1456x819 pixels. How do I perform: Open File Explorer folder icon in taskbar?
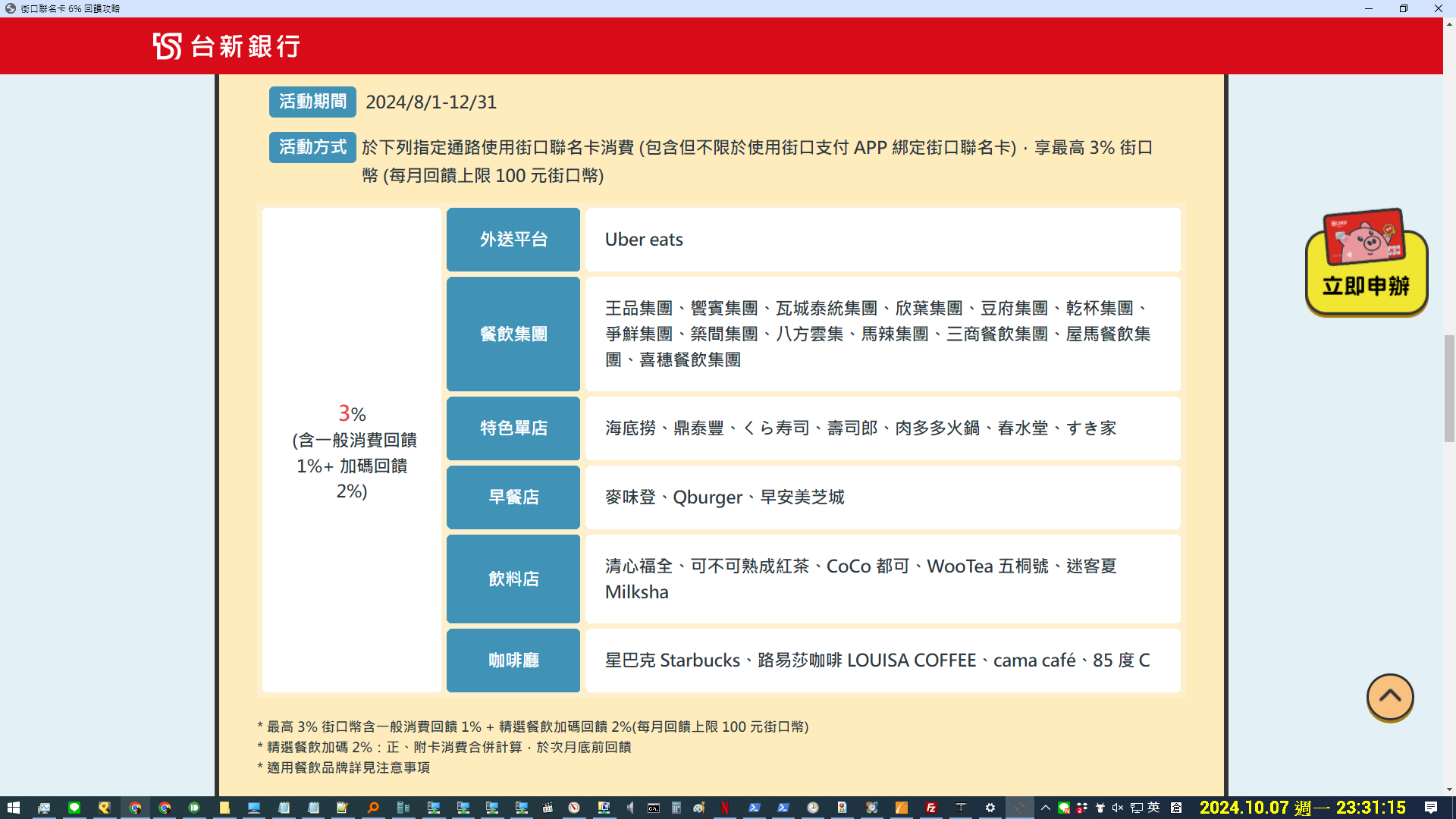tap(224, 808)
